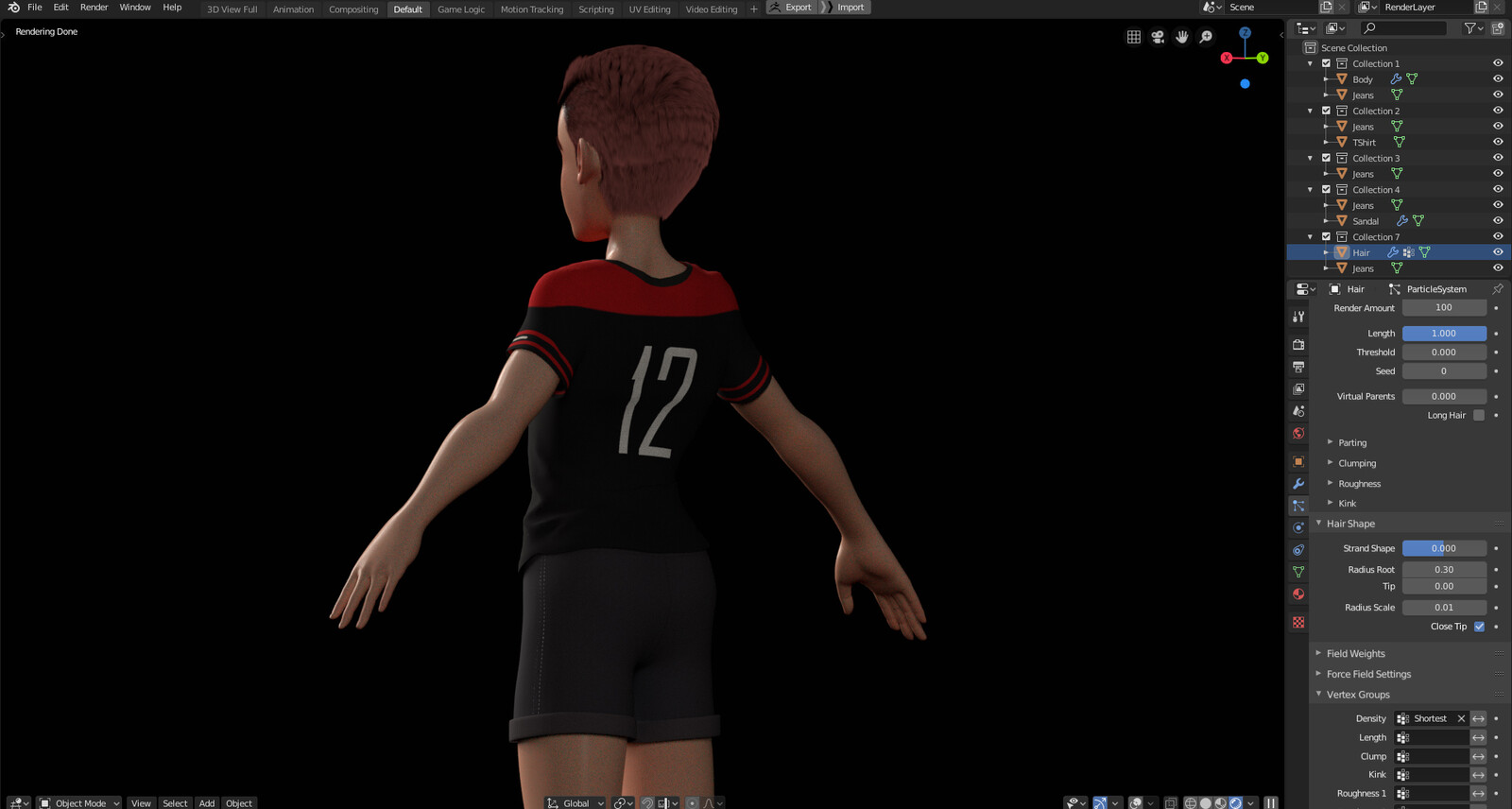Invert the Density vertex group influence

(x=1479, y=719)
